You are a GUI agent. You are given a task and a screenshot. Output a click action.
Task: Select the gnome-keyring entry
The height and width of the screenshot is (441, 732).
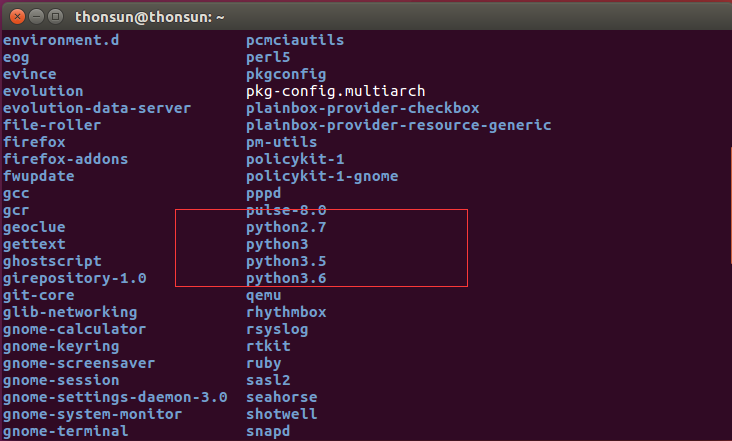click(61, 346)
